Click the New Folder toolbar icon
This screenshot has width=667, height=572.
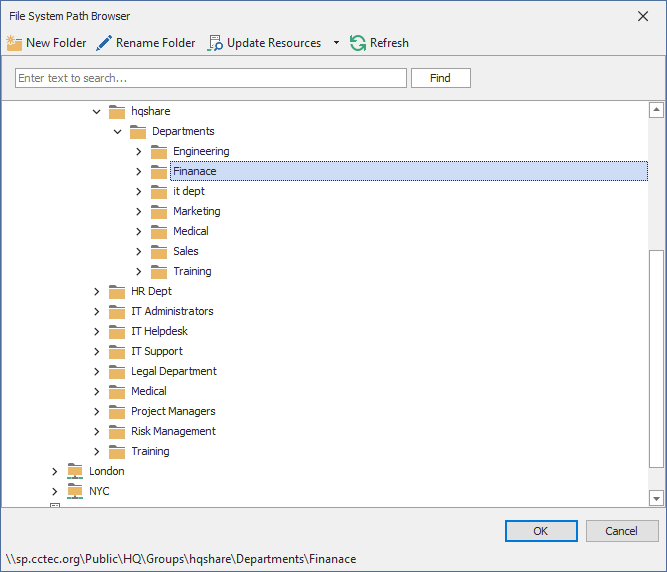click(14, 43)
